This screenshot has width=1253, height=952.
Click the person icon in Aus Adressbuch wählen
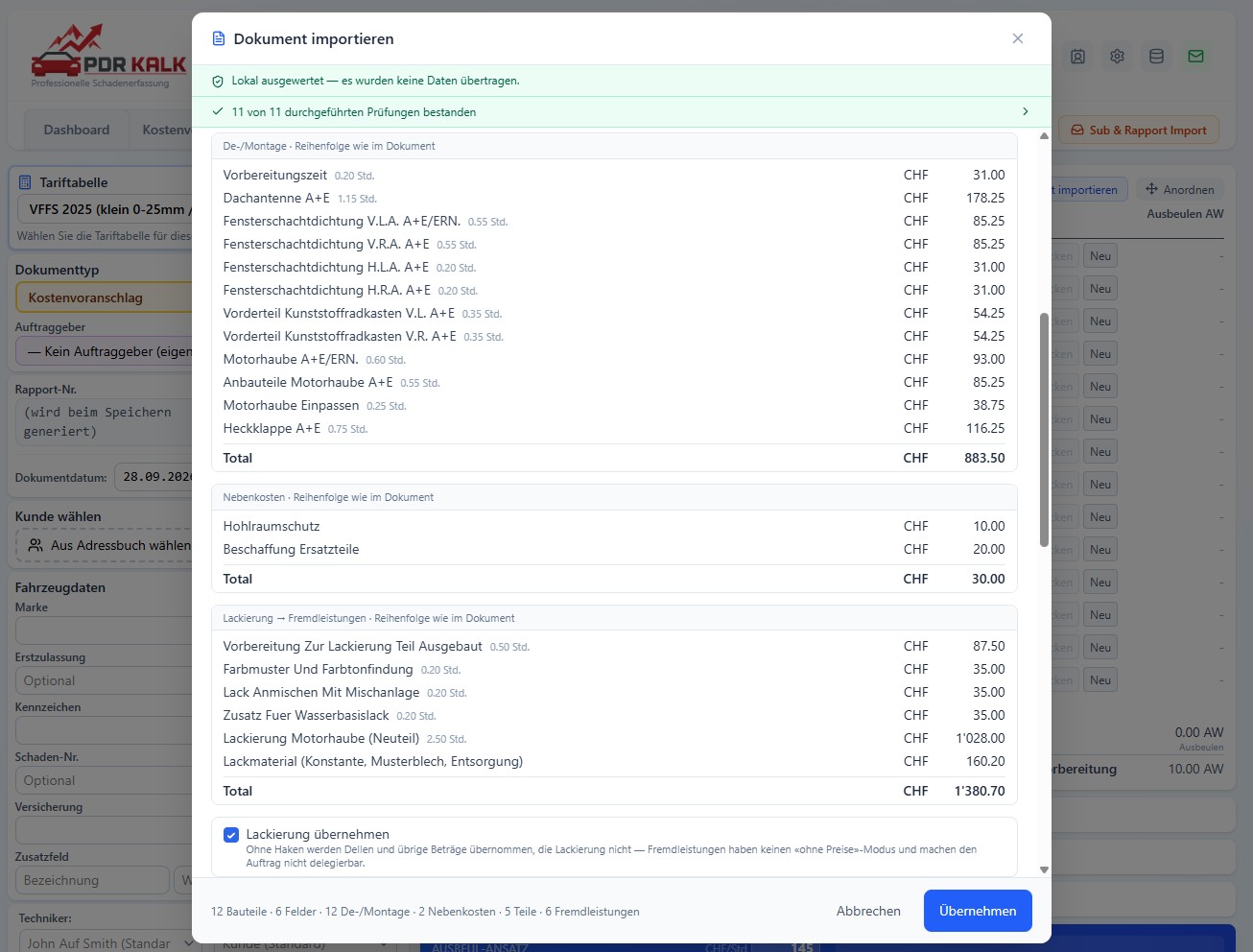pyautogui.click(x=35, y=545)
